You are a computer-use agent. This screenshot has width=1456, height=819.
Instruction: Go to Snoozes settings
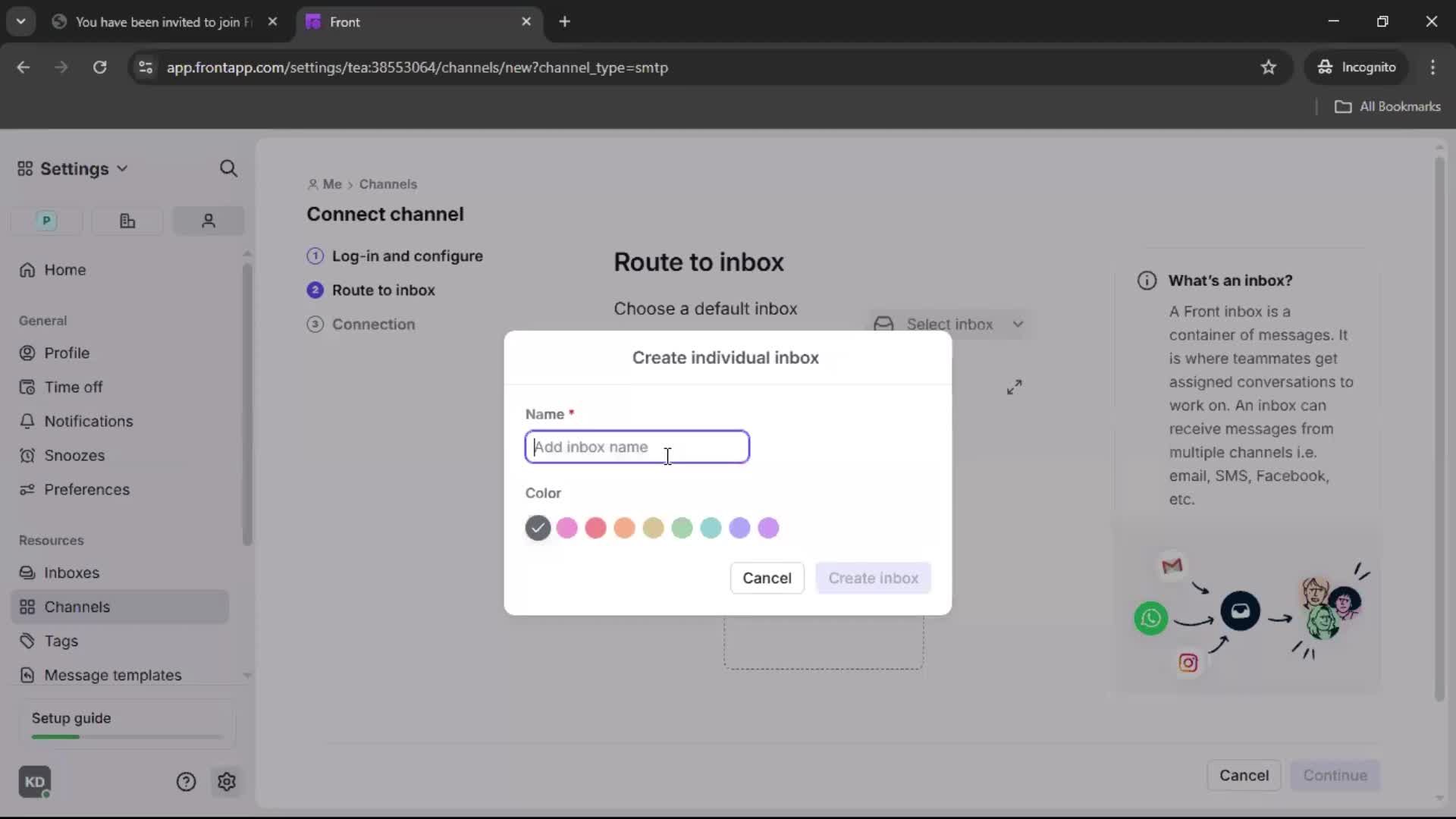[x=73, y=455]
